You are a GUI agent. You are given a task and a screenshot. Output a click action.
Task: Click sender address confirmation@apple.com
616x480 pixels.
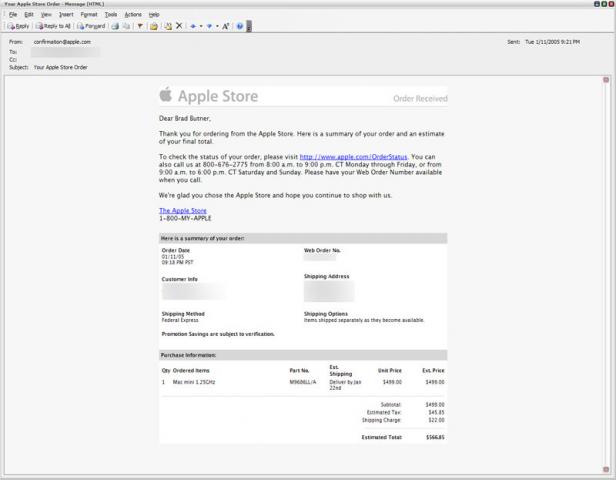[x=62, y=42]
